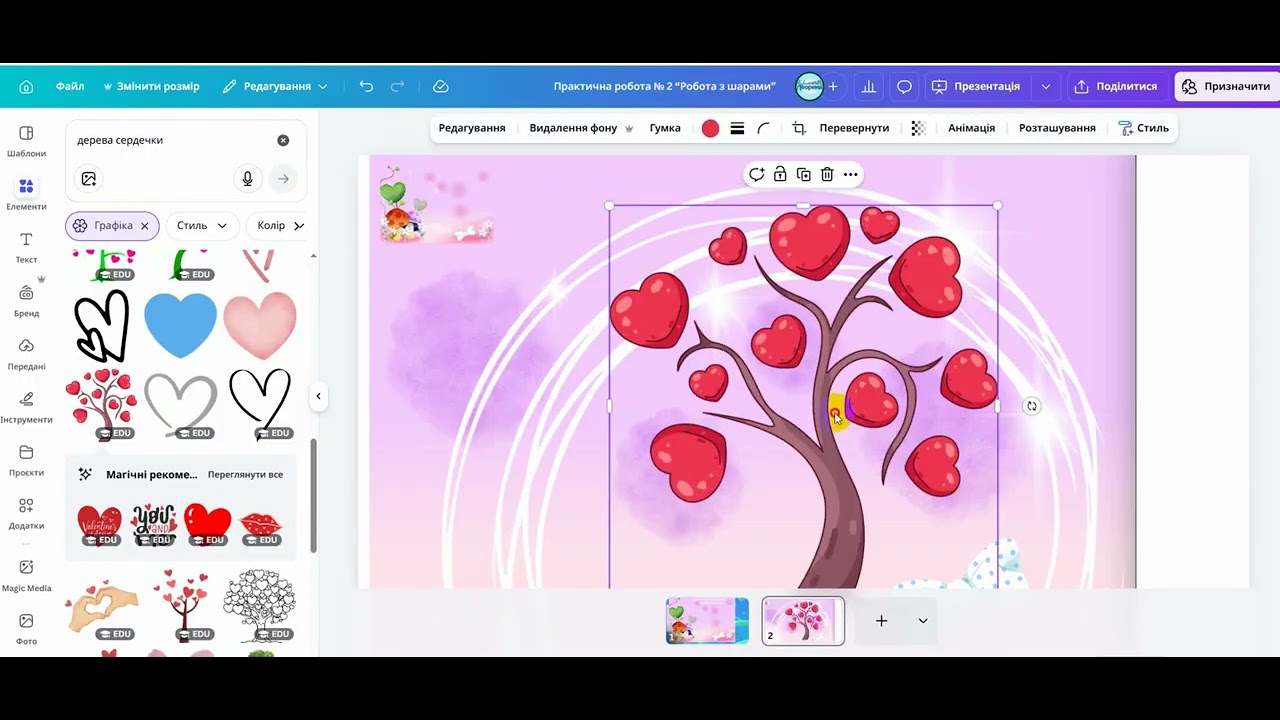Image resolution: width=1280 pixels, height=720 pixels.
Task: Remove the Графіка filter chip
Action: pos(144,226)
